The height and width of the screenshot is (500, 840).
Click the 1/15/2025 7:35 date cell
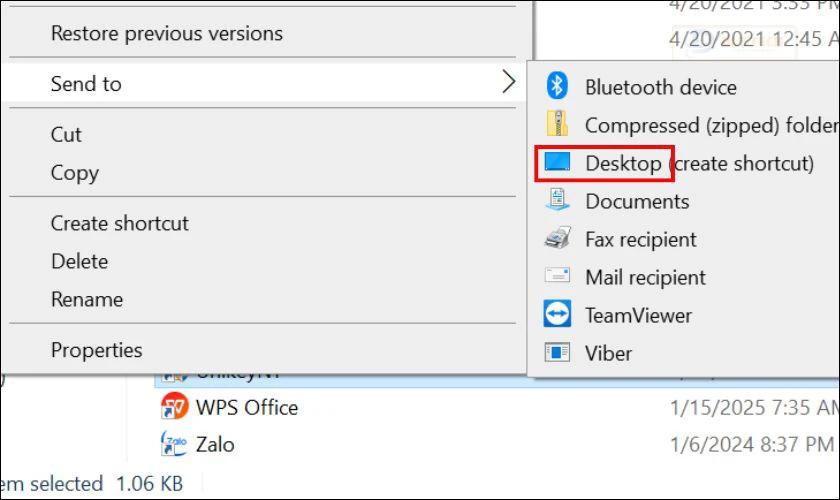755,407
